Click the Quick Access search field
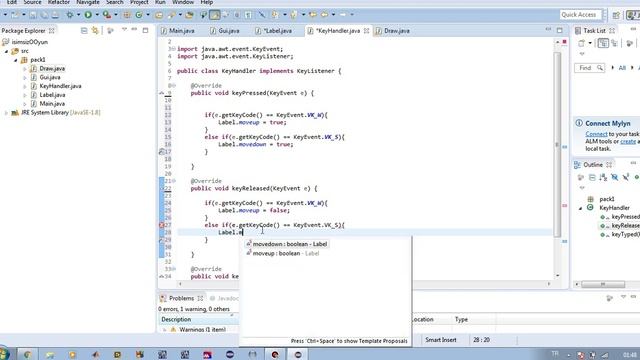 580,15
